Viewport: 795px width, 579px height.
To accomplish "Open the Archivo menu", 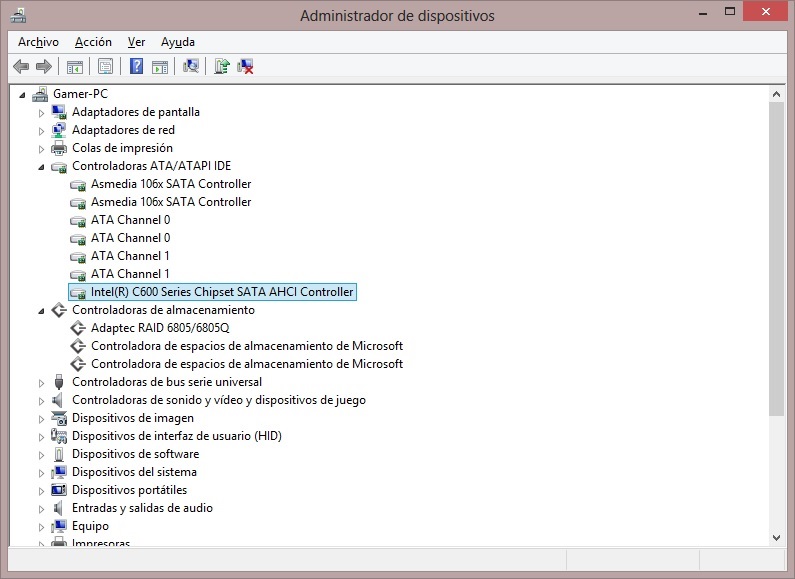I will [39, 42].
